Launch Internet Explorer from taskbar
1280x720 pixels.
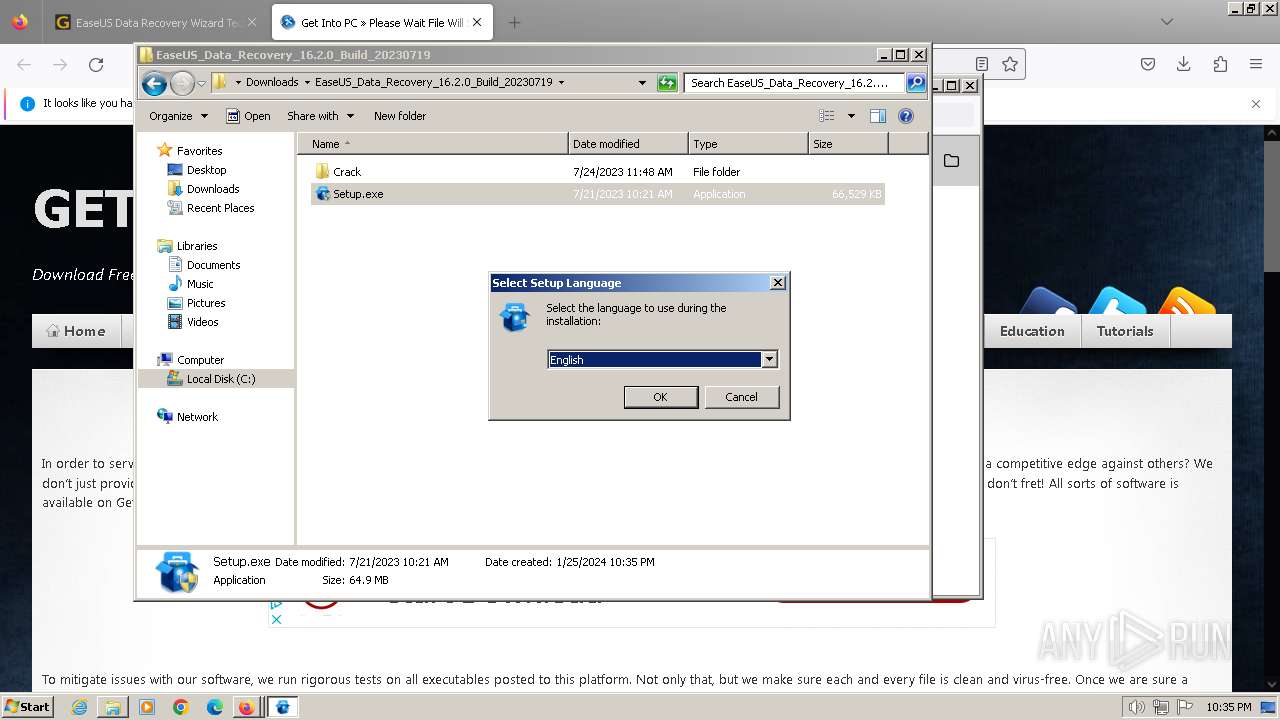click(x=79, y=707)
